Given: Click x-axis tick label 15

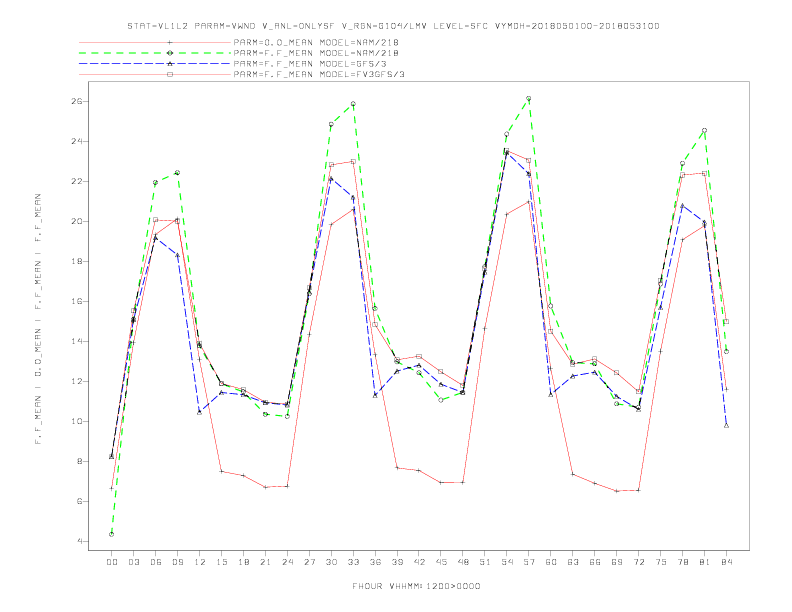Looking at the screenshot, I should 221,562.
